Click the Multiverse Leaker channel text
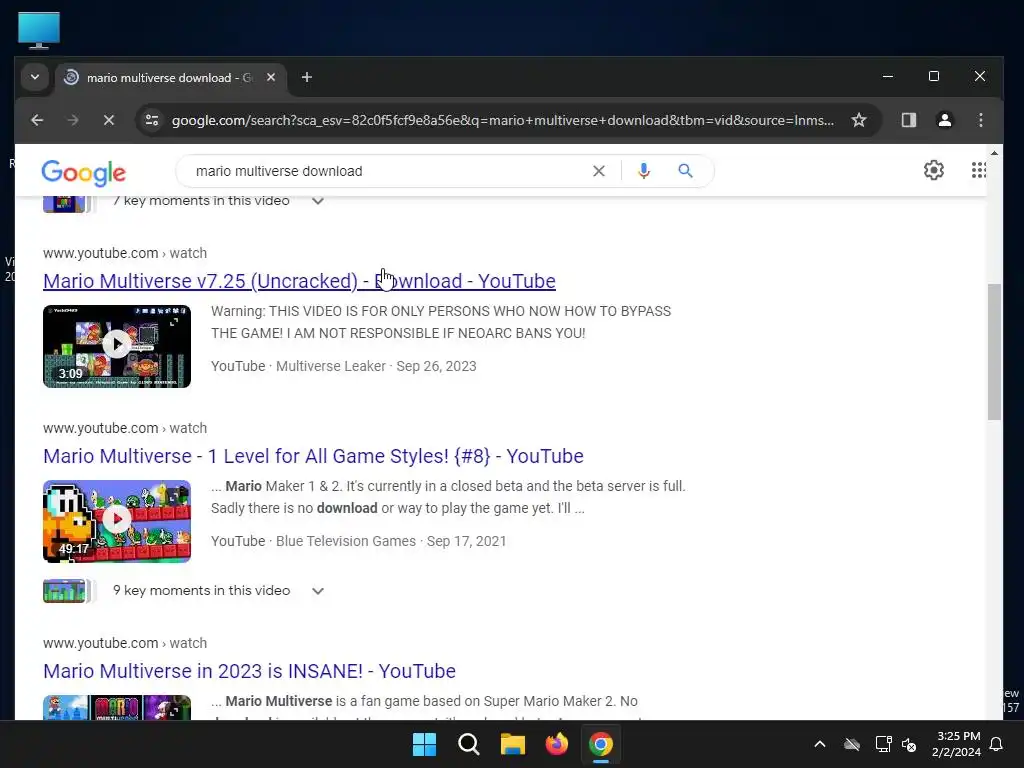 click(330, 366)
